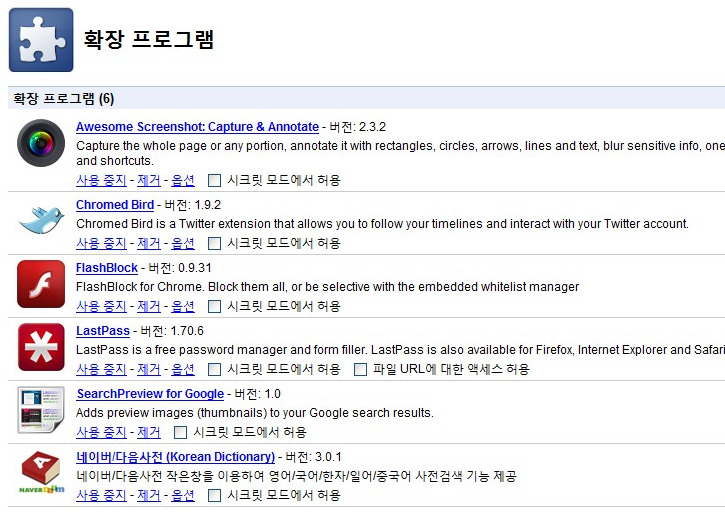Click Chromed Bird Twitter extension description
The width and height of the screenshot is (725, 516).
[382, 224]
